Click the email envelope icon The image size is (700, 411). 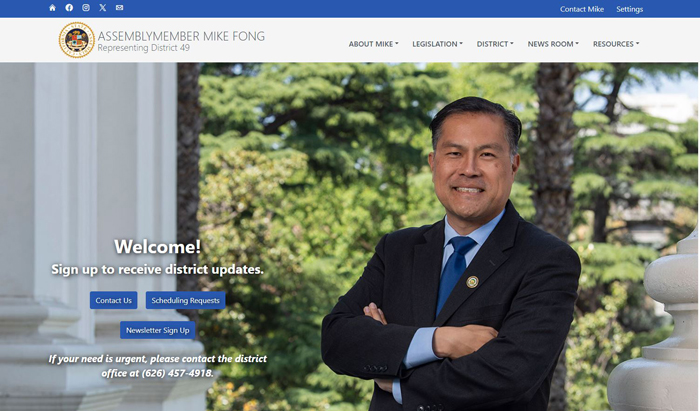tap(119, 8)
